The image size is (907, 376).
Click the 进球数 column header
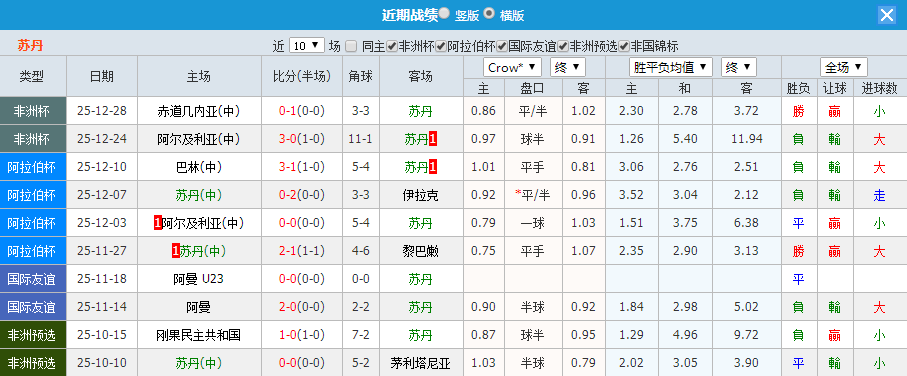coord(879,89)
